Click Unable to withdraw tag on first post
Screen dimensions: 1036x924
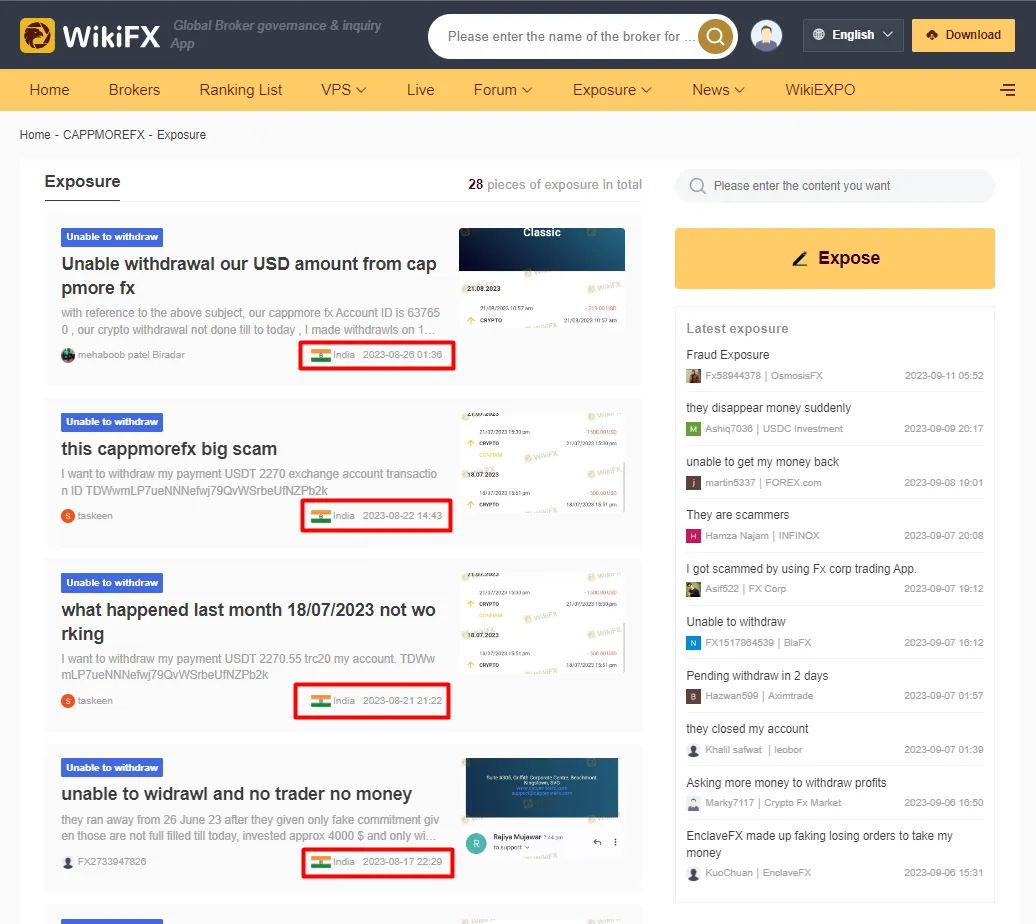(112, 237)
